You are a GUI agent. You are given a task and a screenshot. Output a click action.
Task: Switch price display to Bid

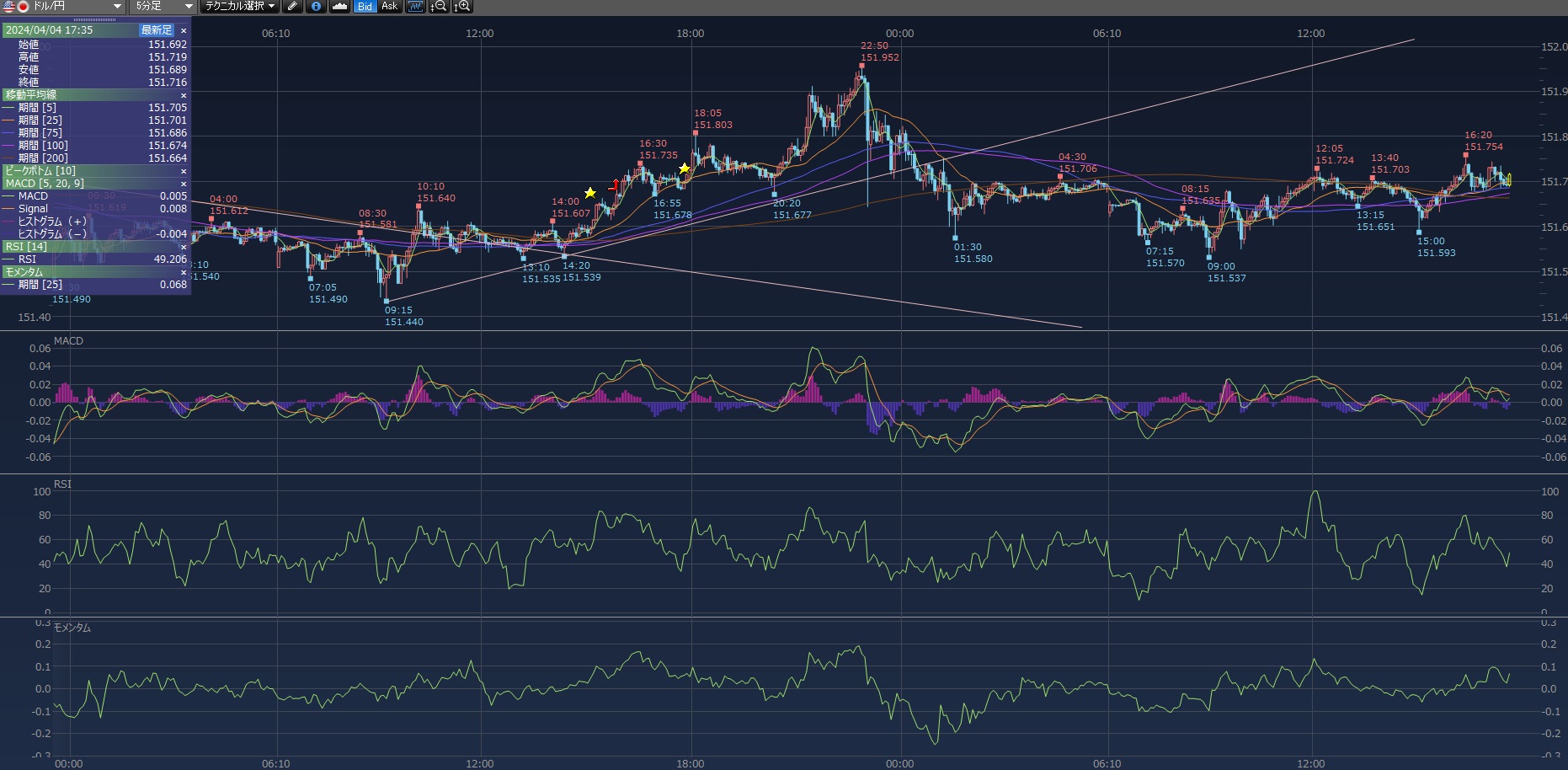[x=365, y=7]
